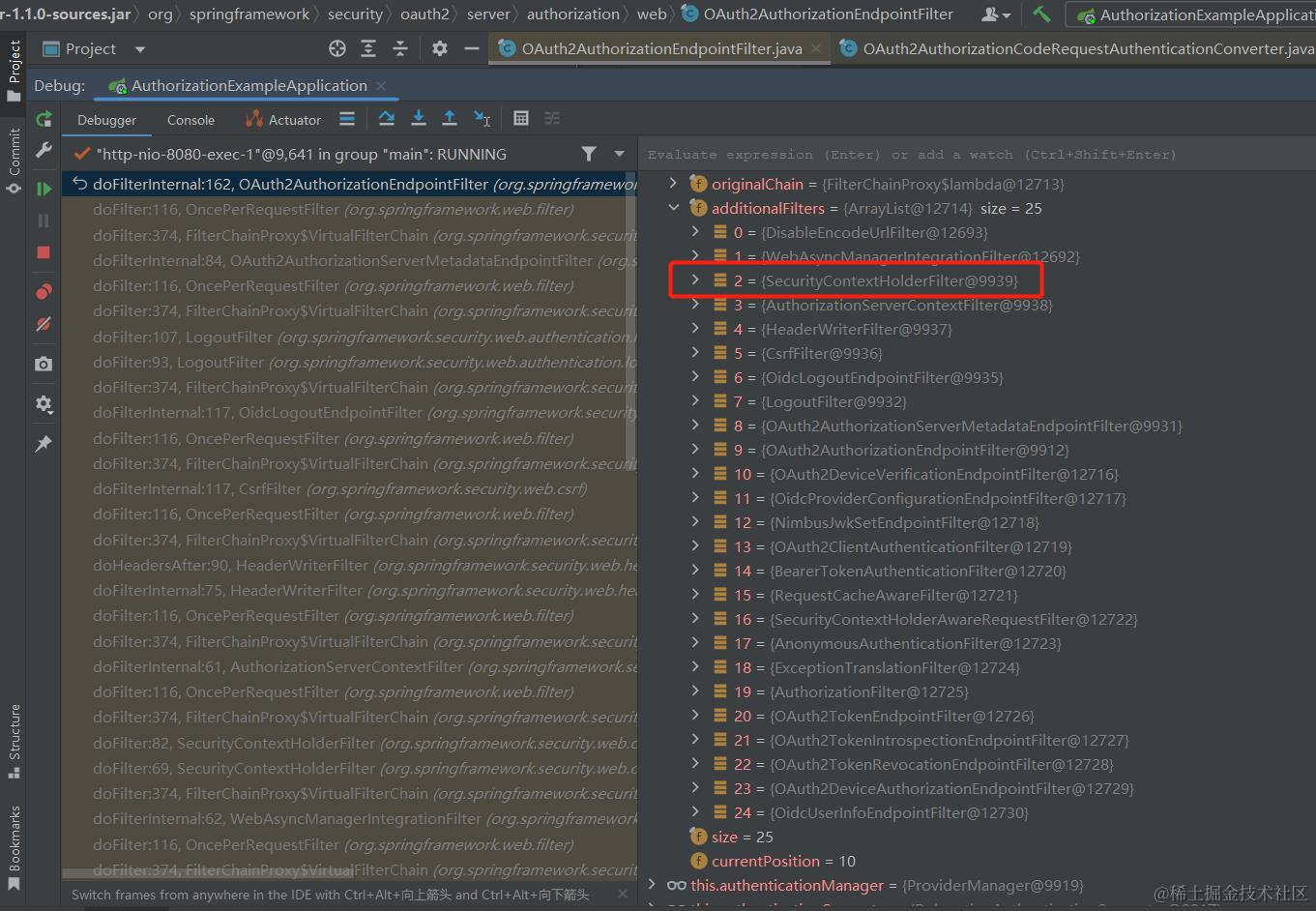
Task: Open the View Breakpoints dialog
Action: (x=44, y=289)
